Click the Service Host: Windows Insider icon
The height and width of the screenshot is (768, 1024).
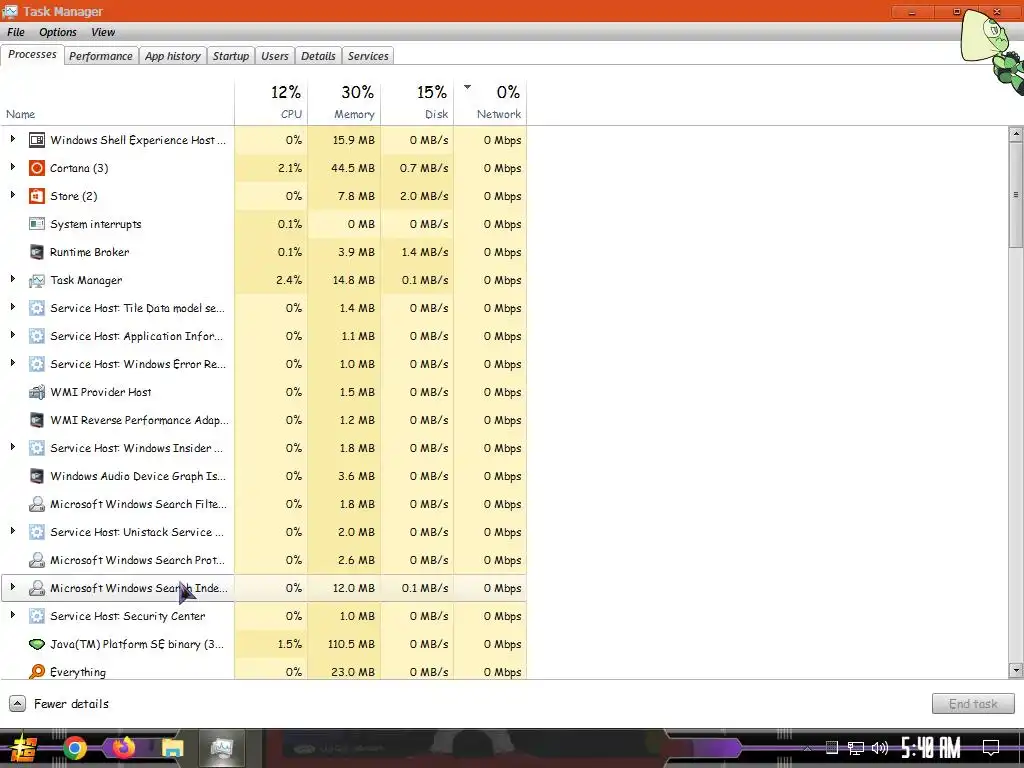[x=37, y=448]
